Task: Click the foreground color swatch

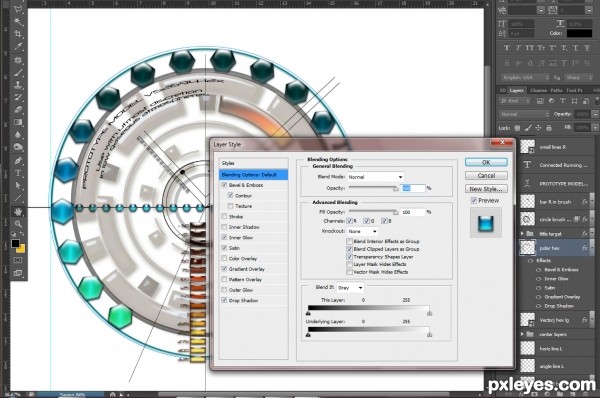Action: click(x=15, y=243)
